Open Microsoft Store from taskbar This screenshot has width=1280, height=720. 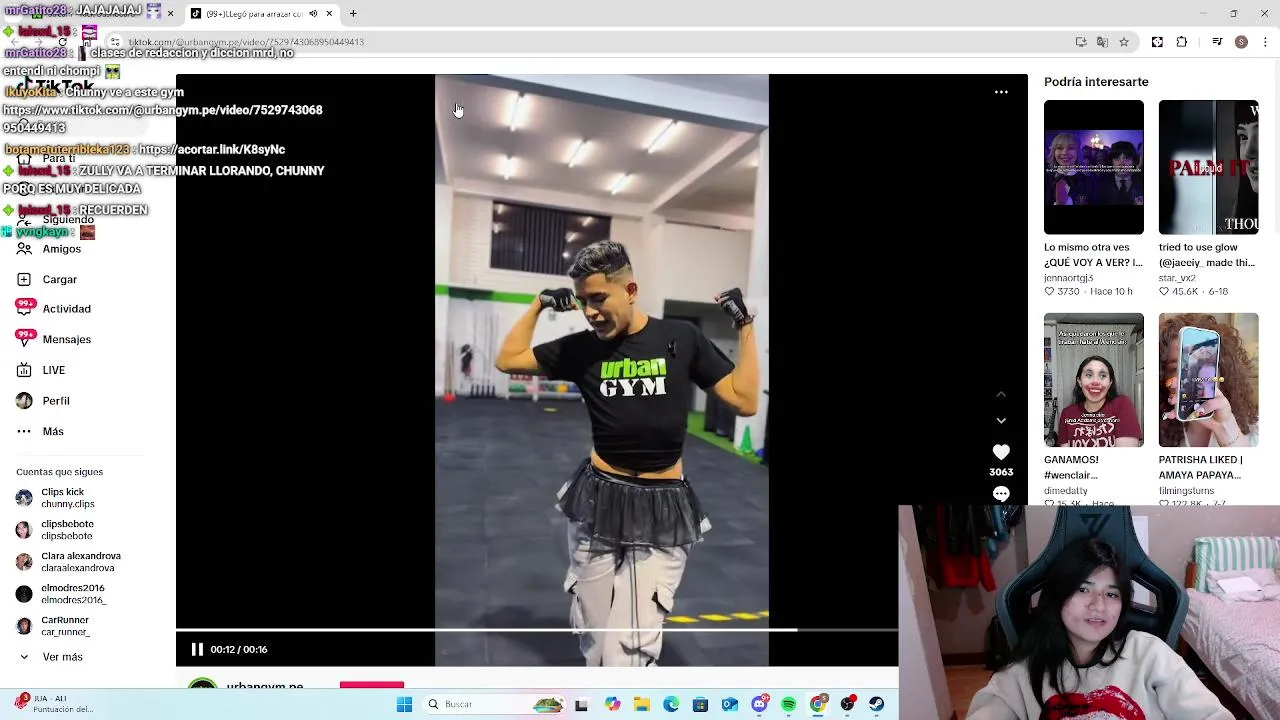701,705
